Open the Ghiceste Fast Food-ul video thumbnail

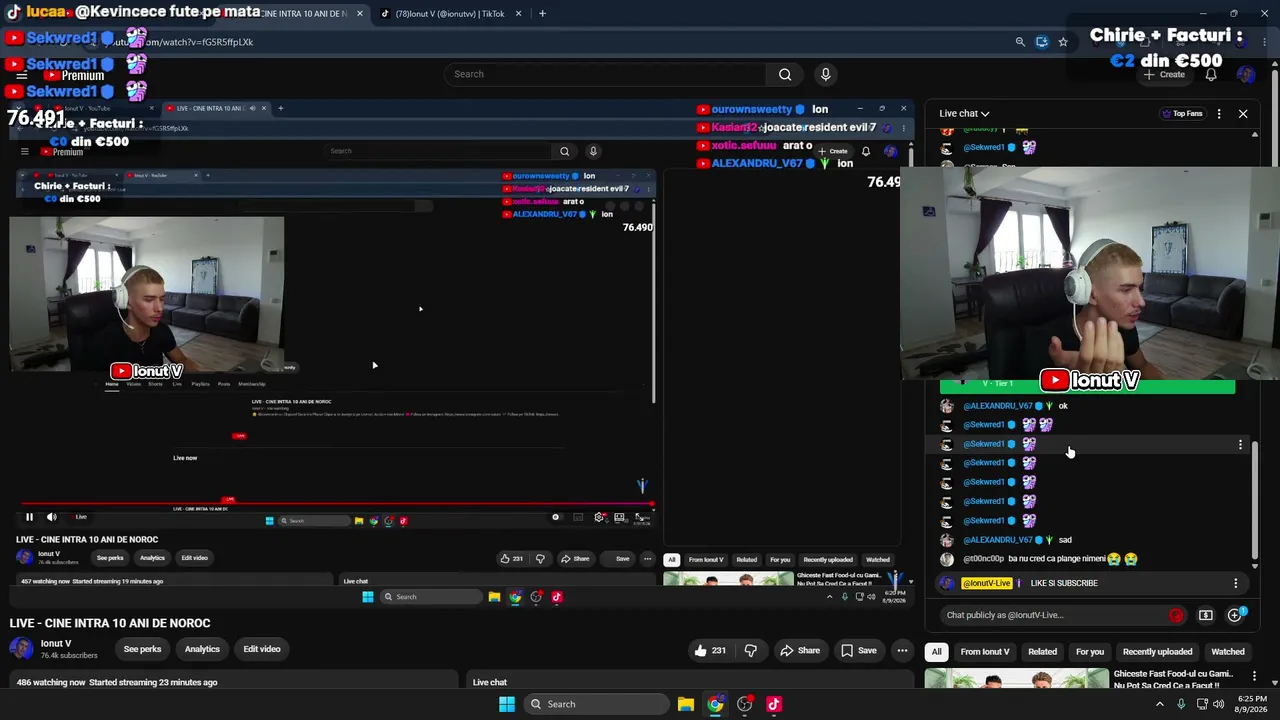click(1016, 679)
